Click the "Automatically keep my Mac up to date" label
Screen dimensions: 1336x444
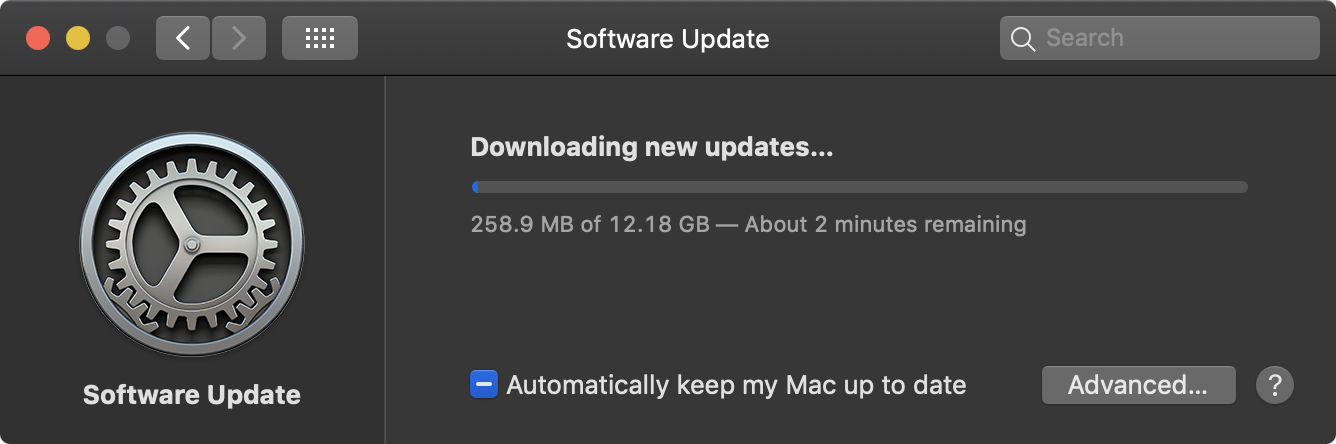pos(737,385)
